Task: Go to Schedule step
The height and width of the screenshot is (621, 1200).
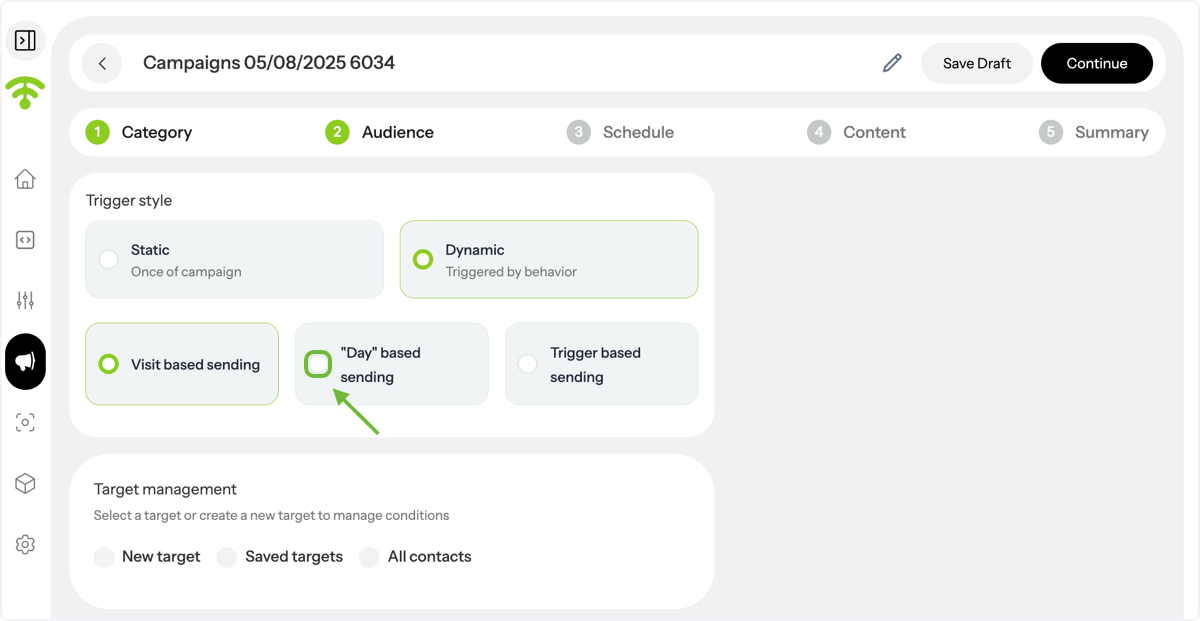Action: click(x=620, y=132)
